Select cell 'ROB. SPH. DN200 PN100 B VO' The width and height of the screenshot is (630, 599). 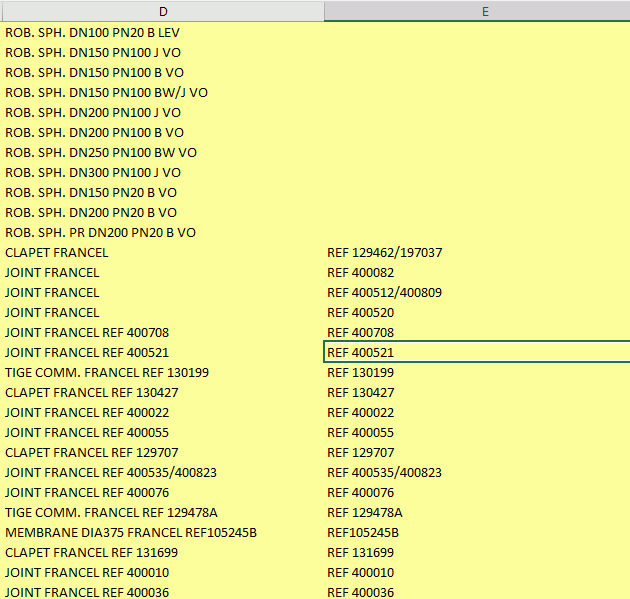pos(163,133)
